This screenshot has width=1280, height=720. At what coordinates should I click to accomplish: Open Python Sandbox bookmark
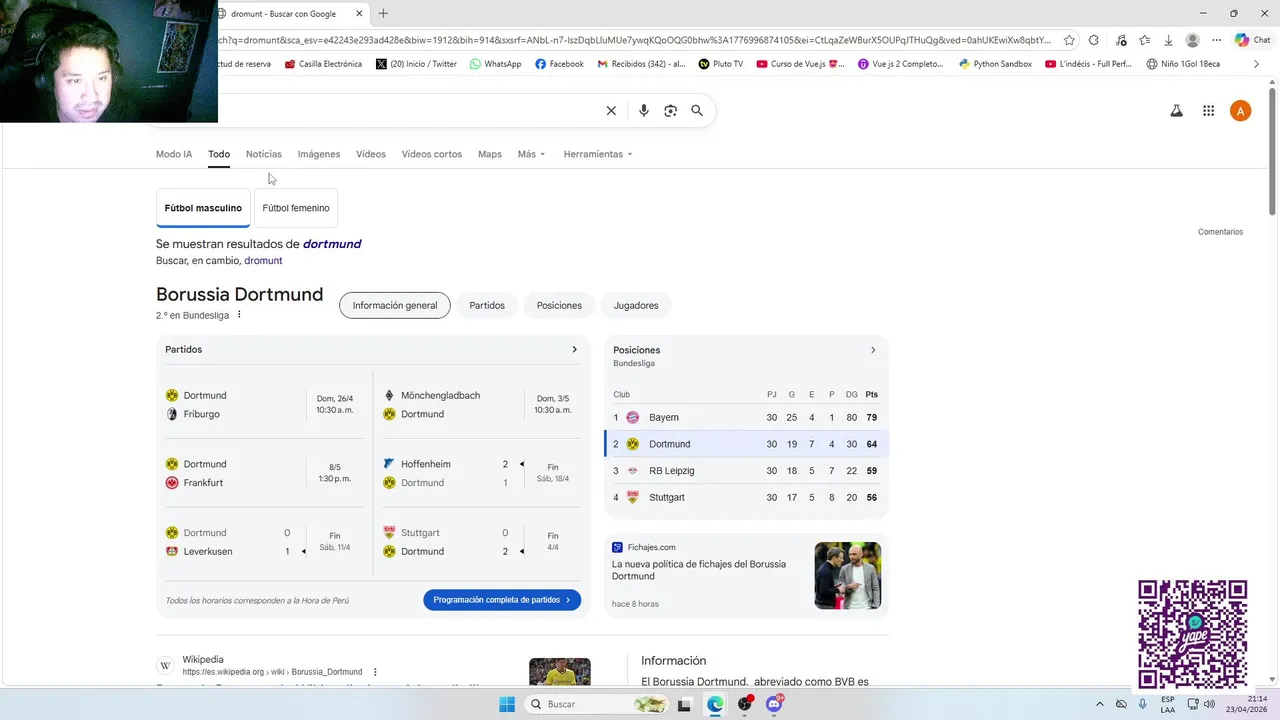point(995,64)
